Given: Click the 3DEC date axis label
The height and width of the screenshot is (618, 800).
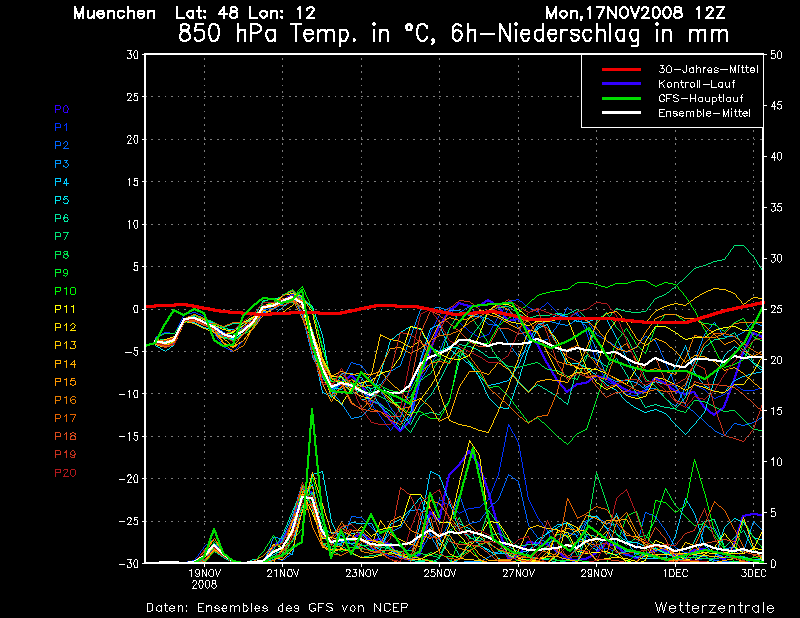Looking at the screenshot, I should (x=754, y=573).
